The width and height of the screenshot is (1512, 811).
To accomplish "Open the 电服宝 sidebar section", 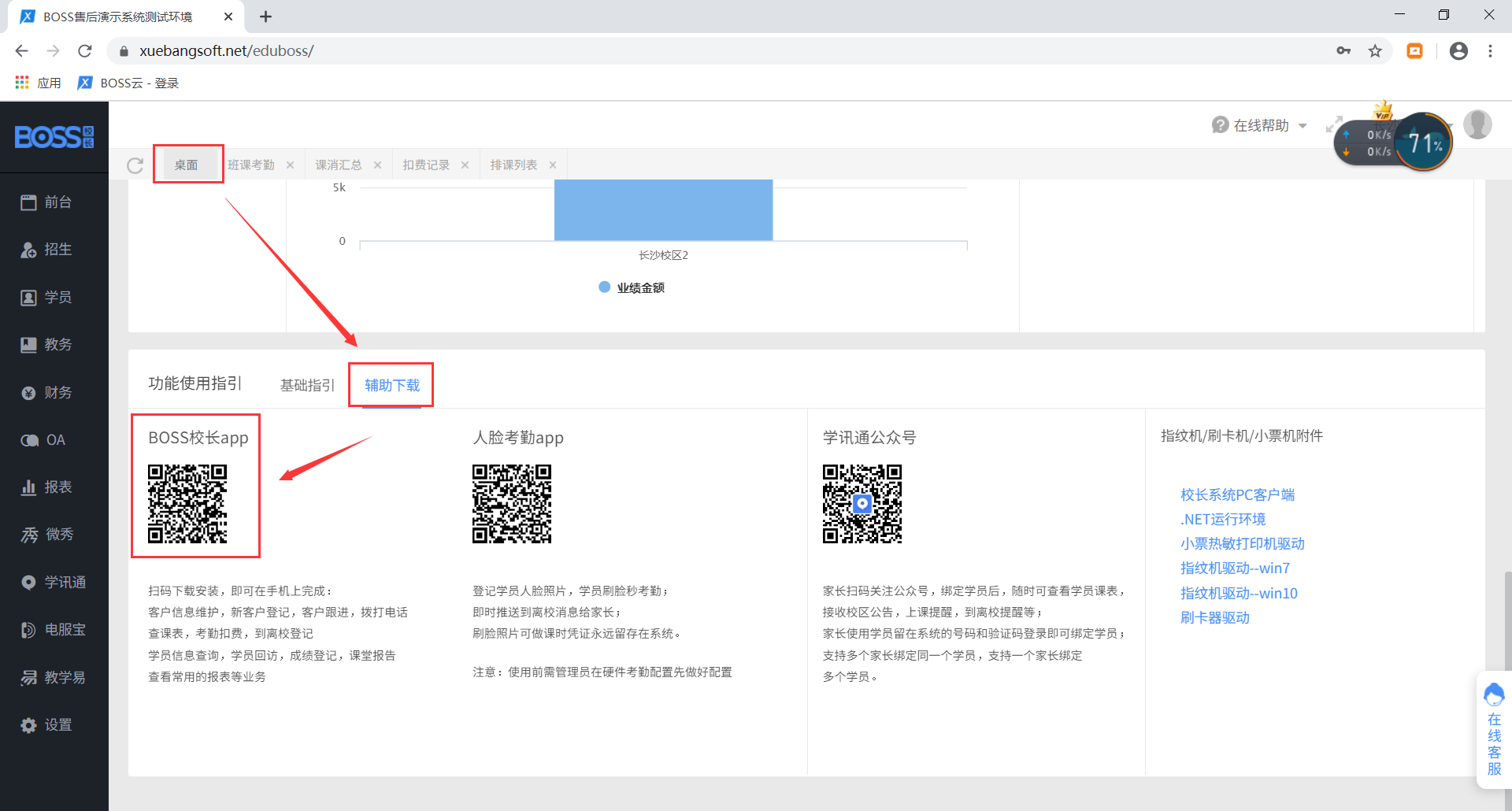I will [54, 630].
